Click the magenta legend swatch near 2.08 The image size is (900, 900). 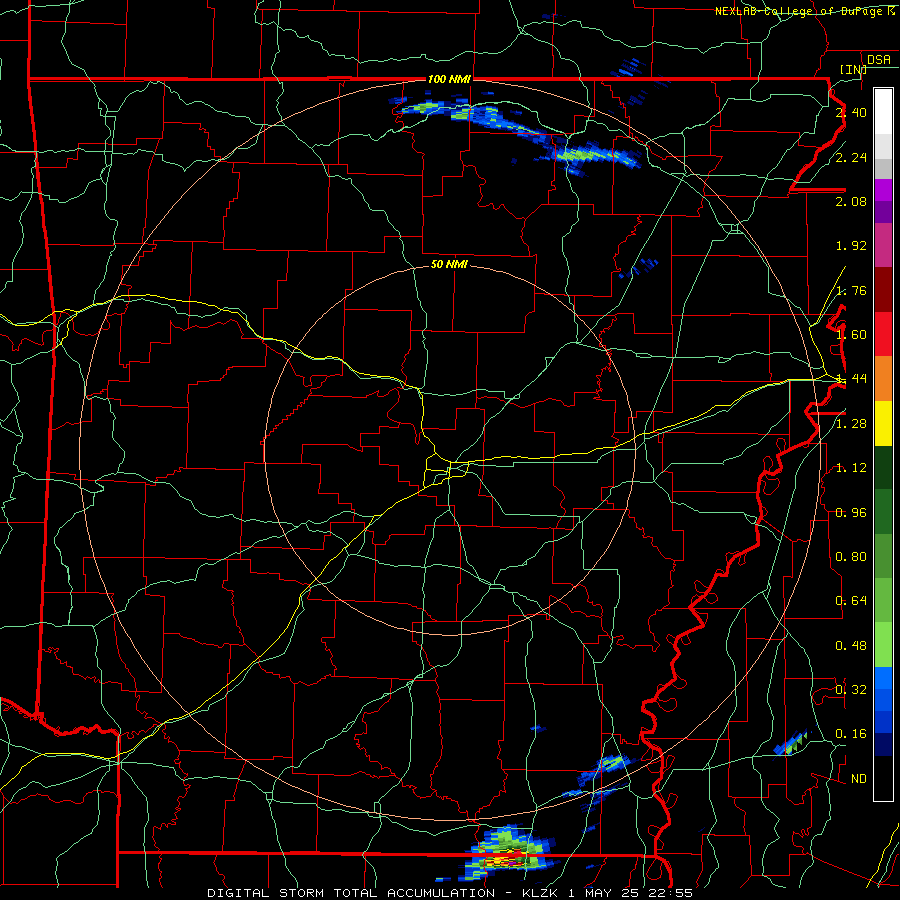pyautogui.click(x=883, y=190)
